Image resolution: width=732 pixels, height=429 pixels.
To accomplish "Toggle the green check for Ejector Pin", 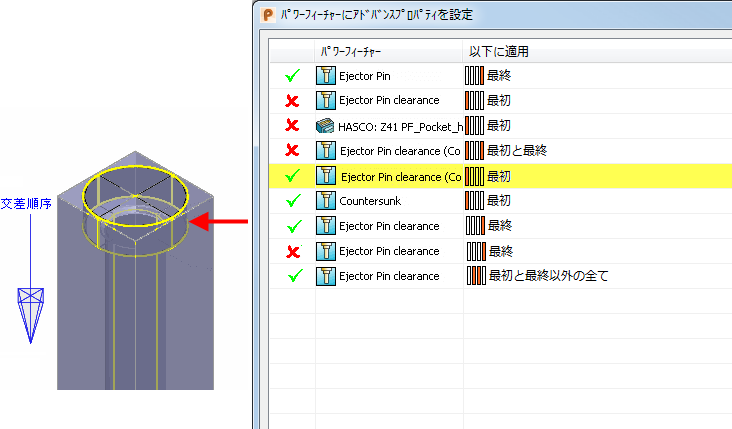I will (x=292, y=76).
